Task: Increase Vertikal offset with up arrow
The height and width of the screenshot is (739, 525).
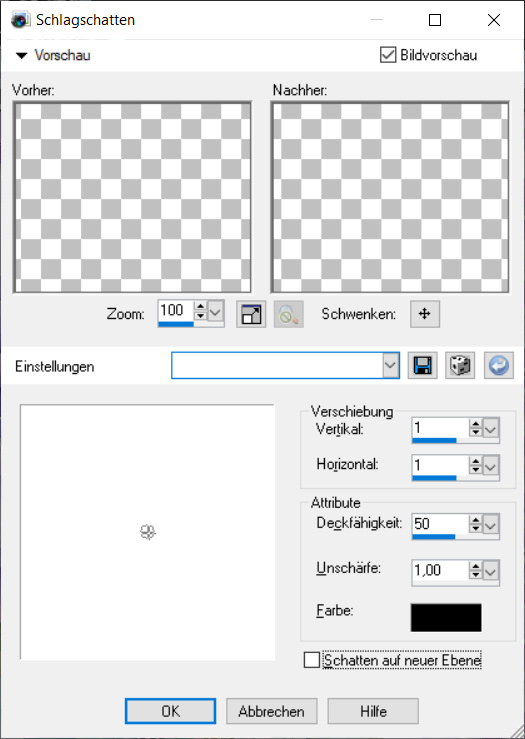Action: coord(475,424)
